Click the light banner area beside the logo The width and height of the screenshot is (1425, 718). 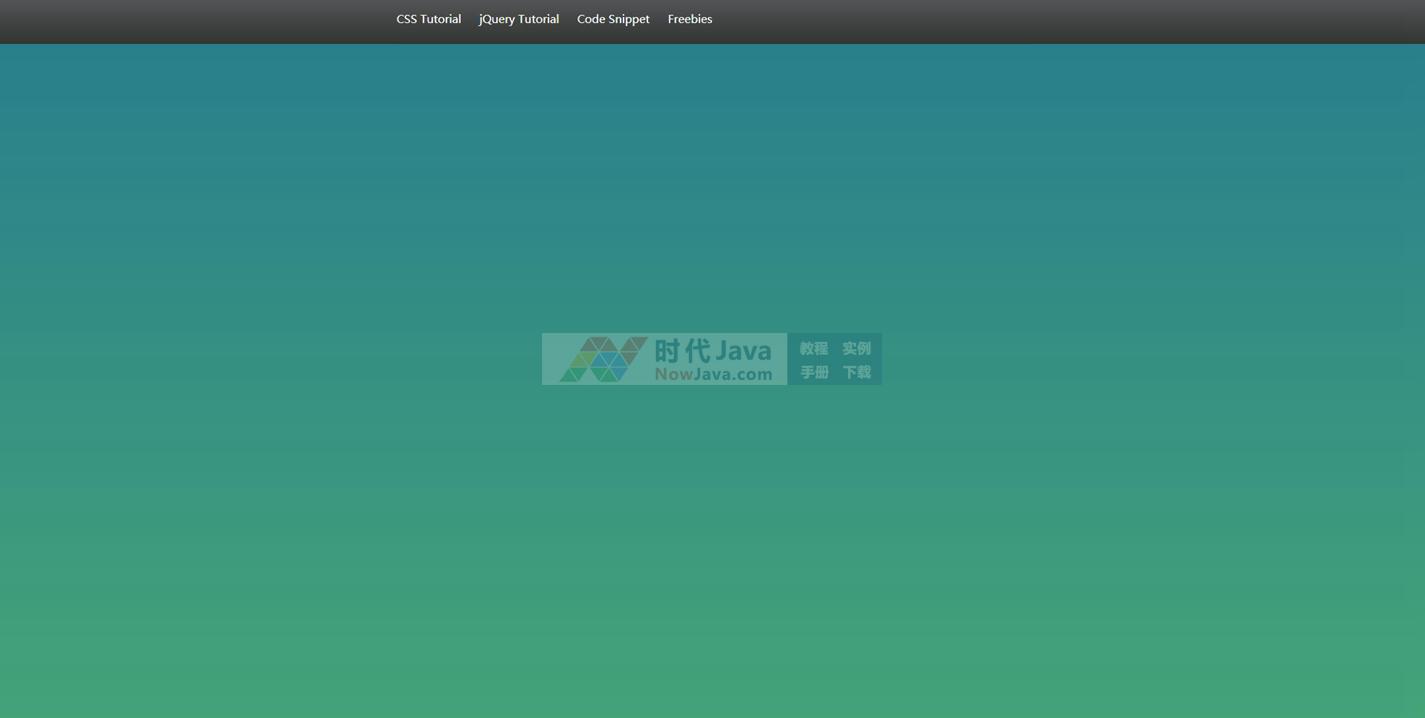553,345
